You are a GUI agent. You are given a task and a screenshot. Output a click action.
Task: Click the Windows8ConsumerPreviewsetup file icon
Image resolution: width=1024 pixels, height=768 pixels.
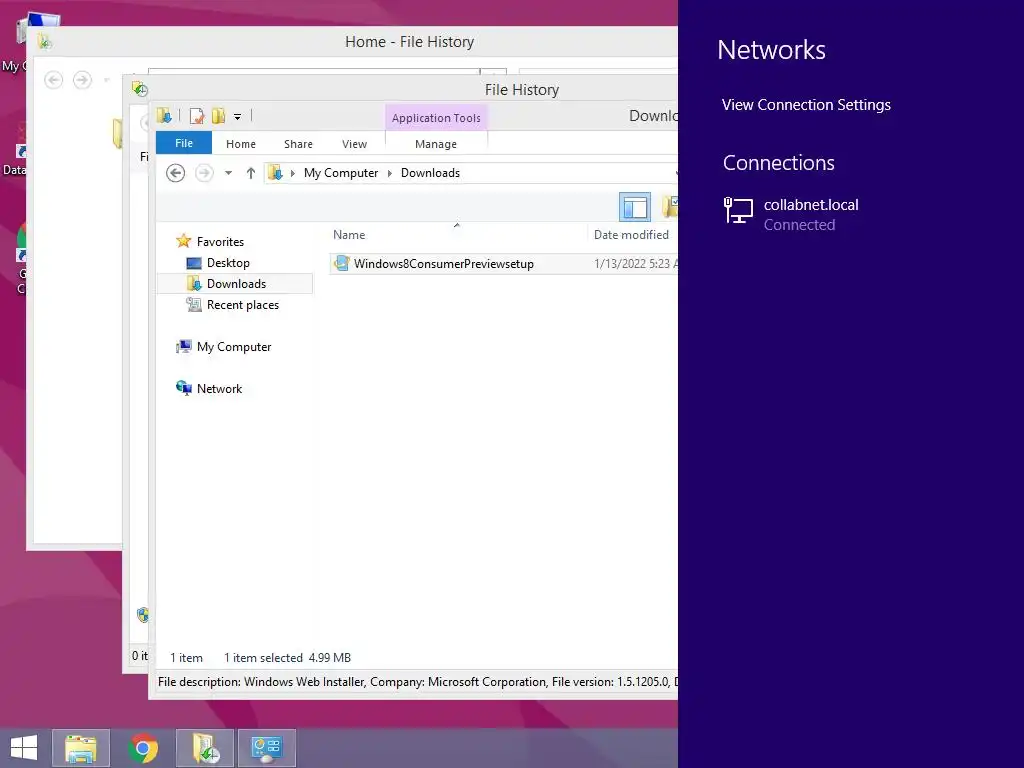click(342, 263)
